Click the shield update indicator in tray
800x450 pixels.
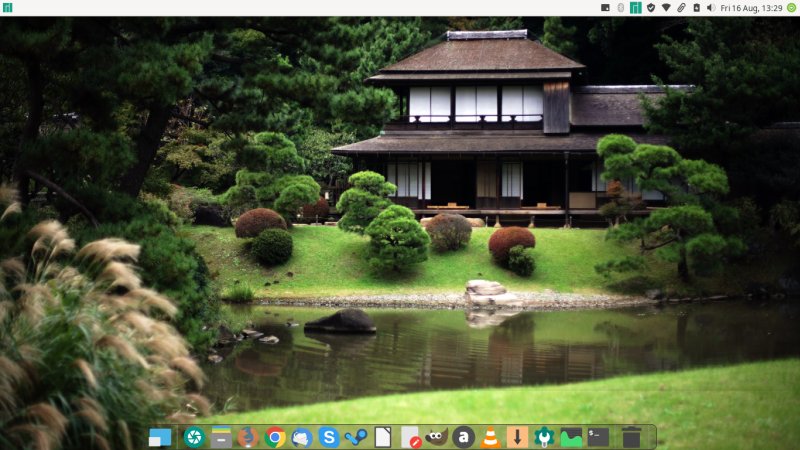click(x=651, y=7)
